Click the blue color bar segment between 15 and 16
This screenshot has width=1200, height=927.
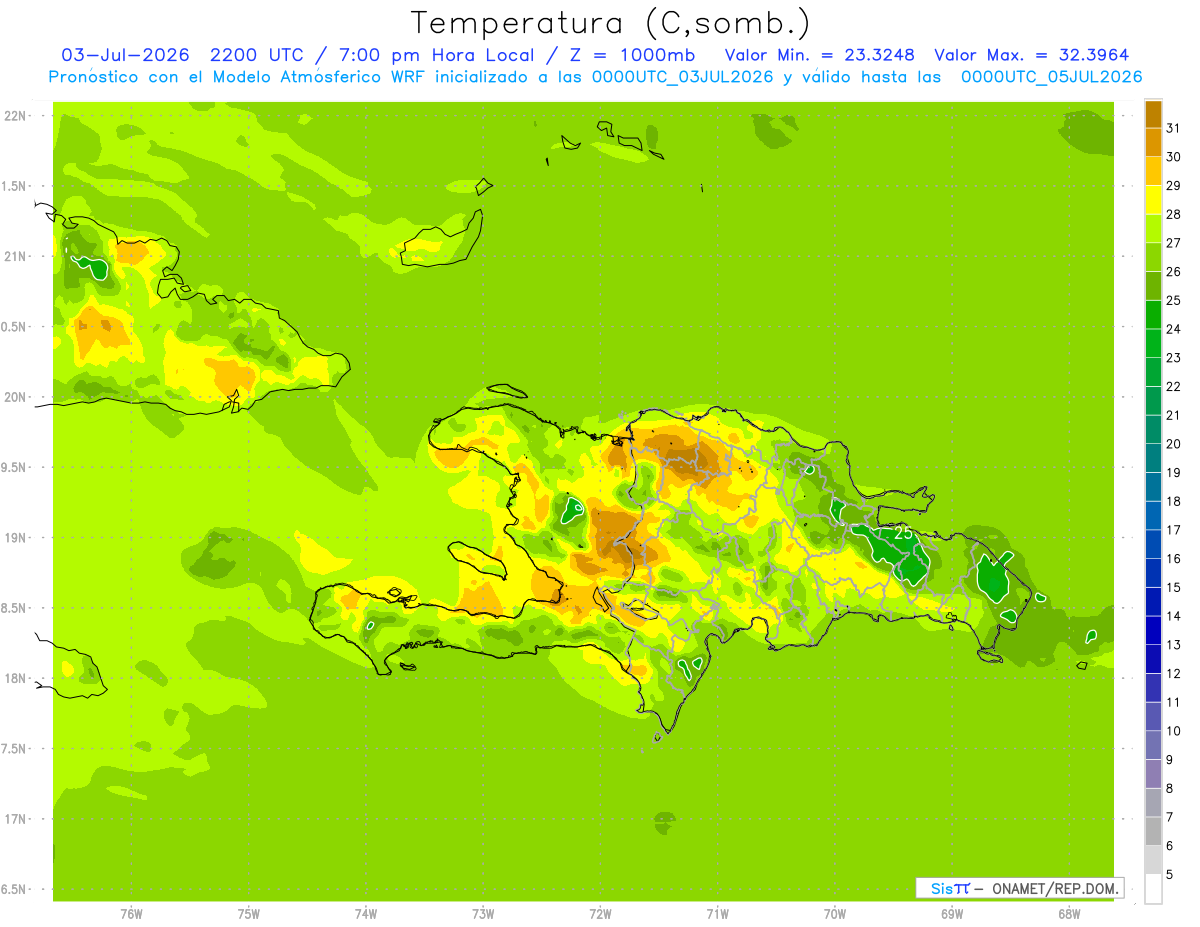click(1153, 573)
